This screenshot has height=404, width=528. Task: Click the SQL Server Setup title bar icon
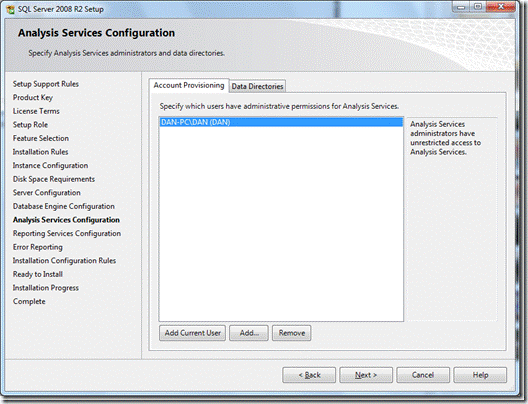10,9
